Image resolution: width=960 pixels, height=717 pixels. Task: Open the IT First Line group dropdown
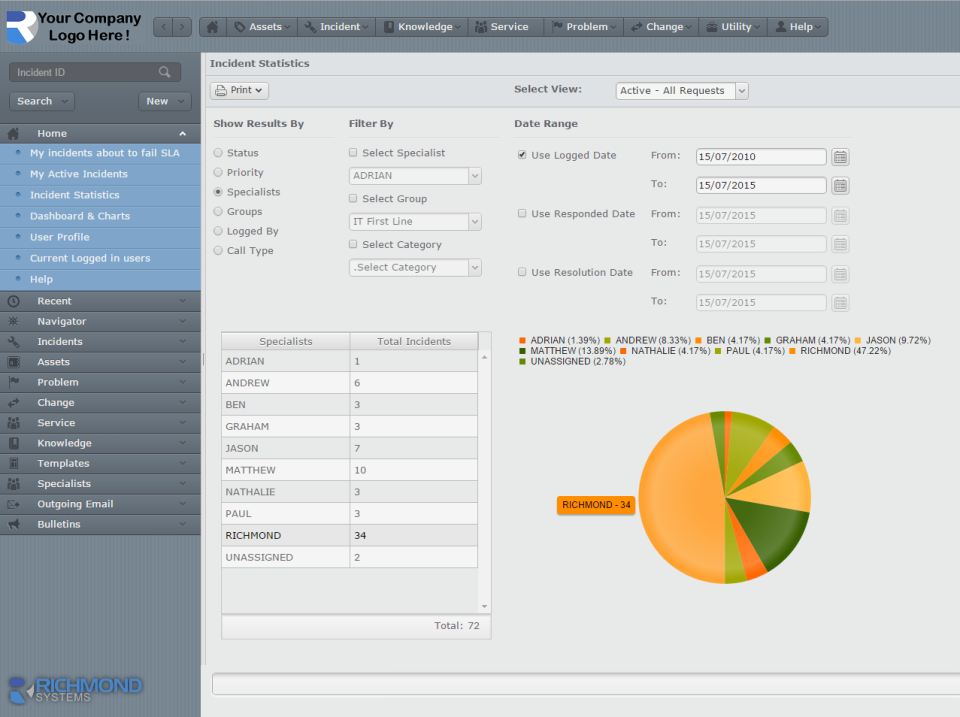click(473, 221)
